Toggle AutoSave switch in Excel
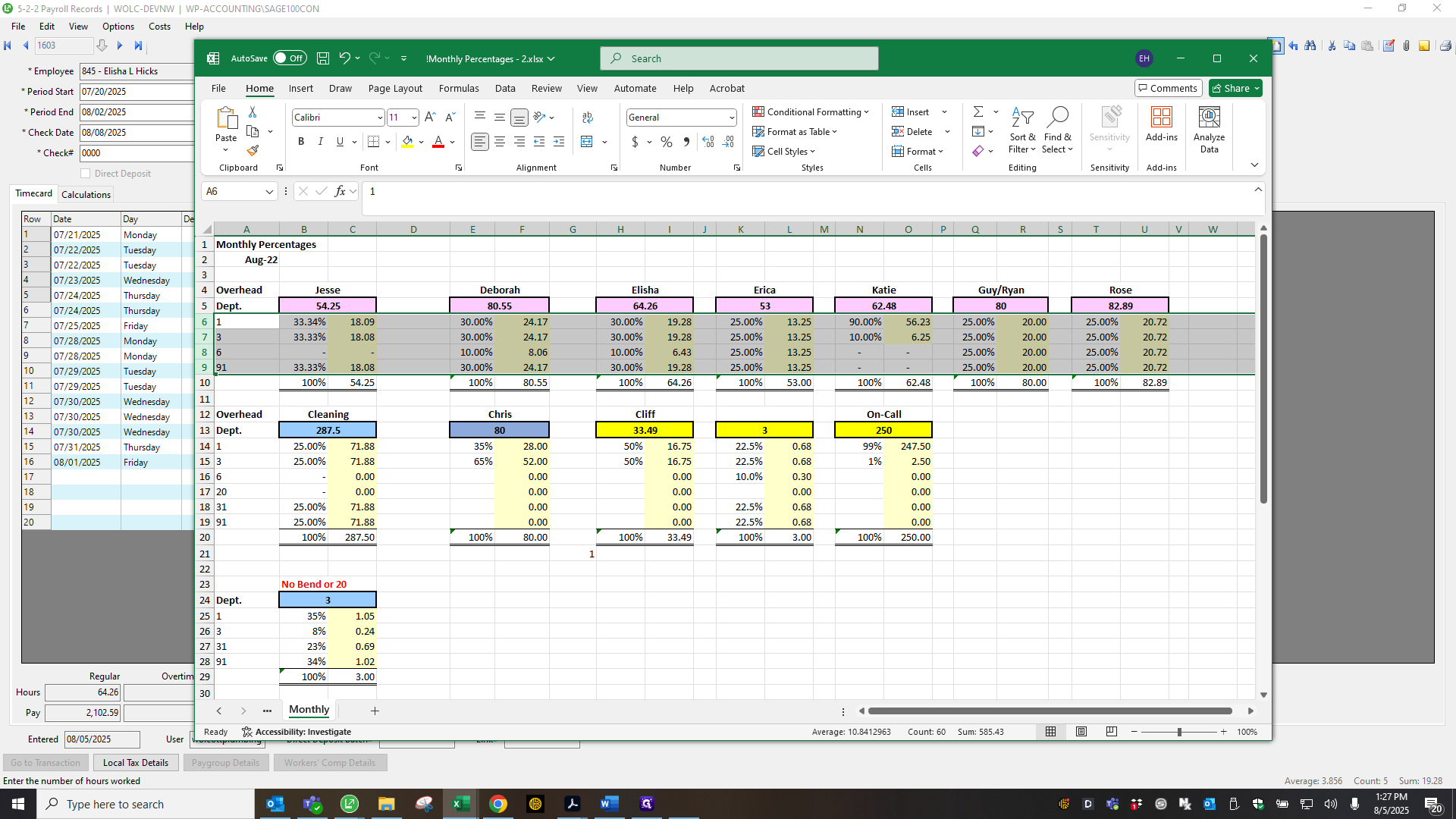Screen dimensions: 1456x819 [290, 58]
